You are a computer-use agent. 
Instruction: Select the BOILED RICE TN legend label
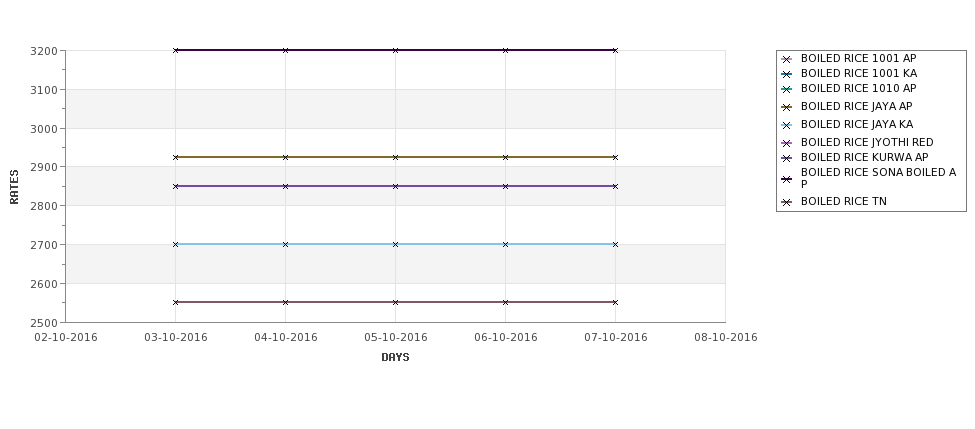844,201
